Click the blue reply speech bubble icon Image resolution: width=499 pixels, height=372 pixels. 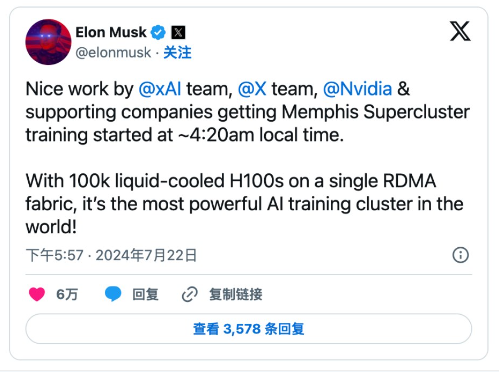click(x=113, y=294)
